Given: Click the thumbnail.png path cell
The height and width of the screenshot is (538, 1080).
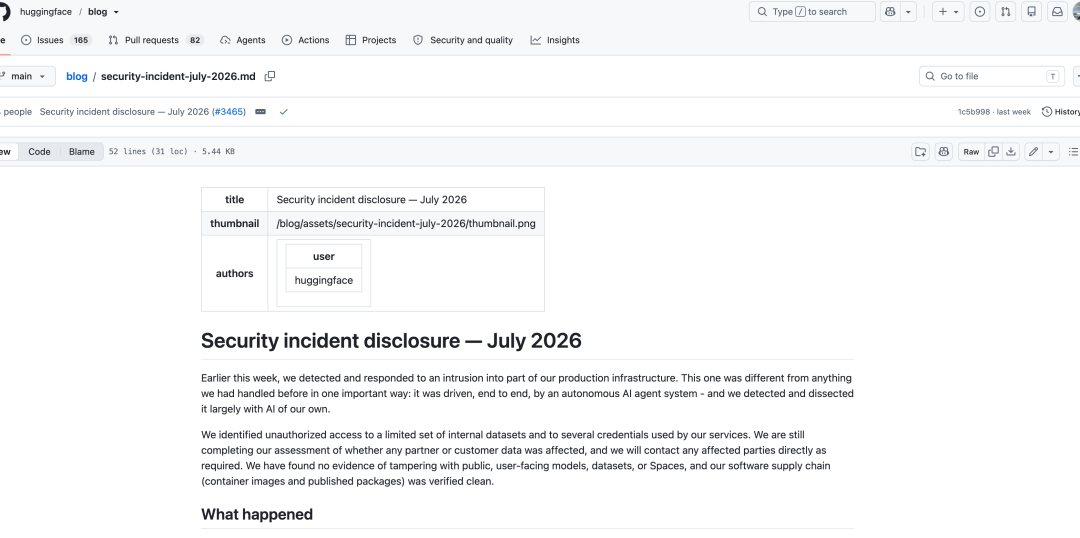Looking at the screenshot, I should point(406,223).
